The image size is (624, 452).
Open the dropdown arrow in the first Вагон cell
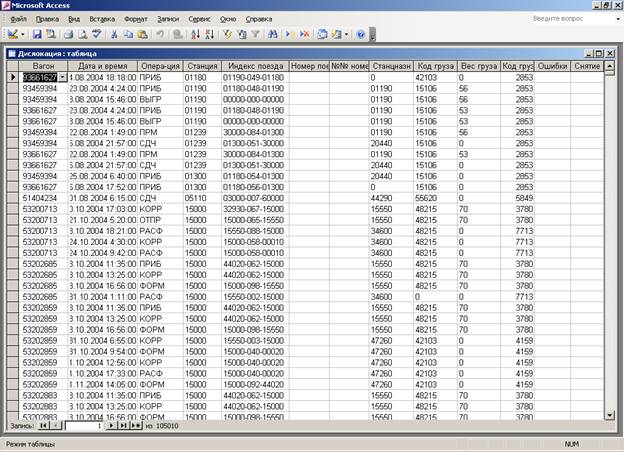63,77
